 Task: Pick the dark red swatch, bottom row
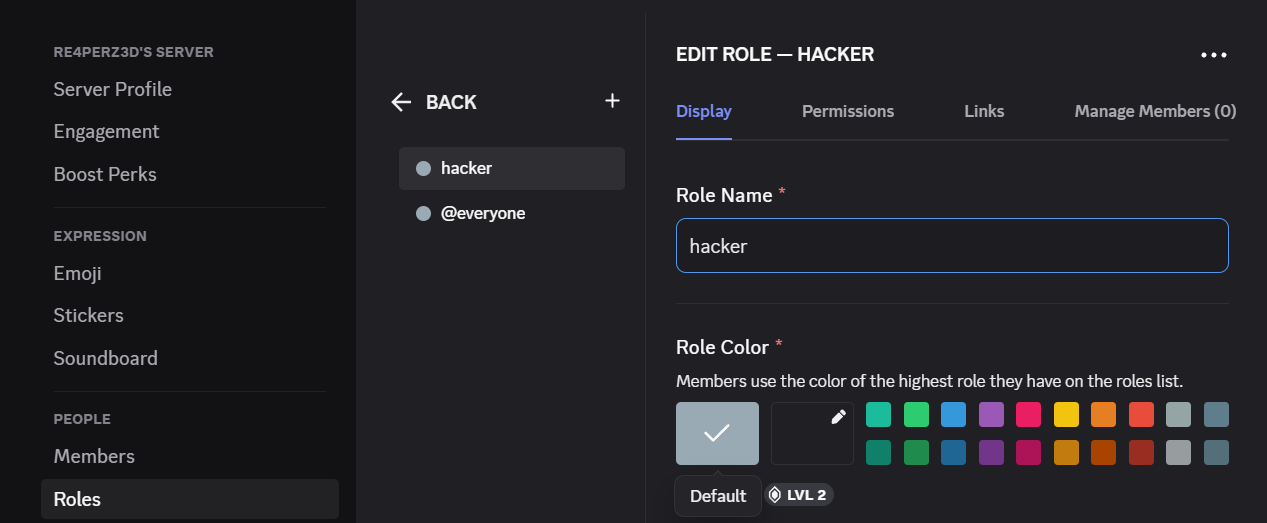1141,452
